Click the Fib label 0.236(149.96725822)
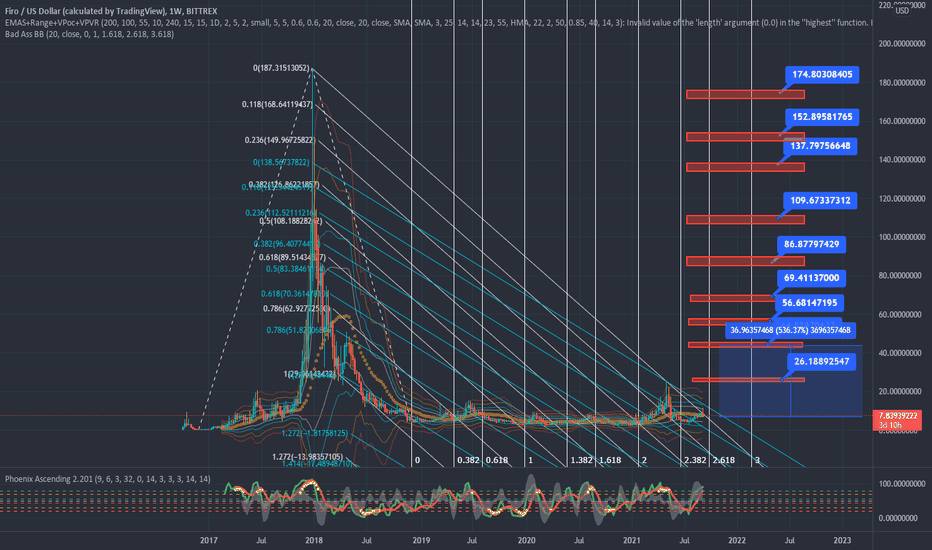The width and height of the screenshot is (932, 550). (280, 140)
